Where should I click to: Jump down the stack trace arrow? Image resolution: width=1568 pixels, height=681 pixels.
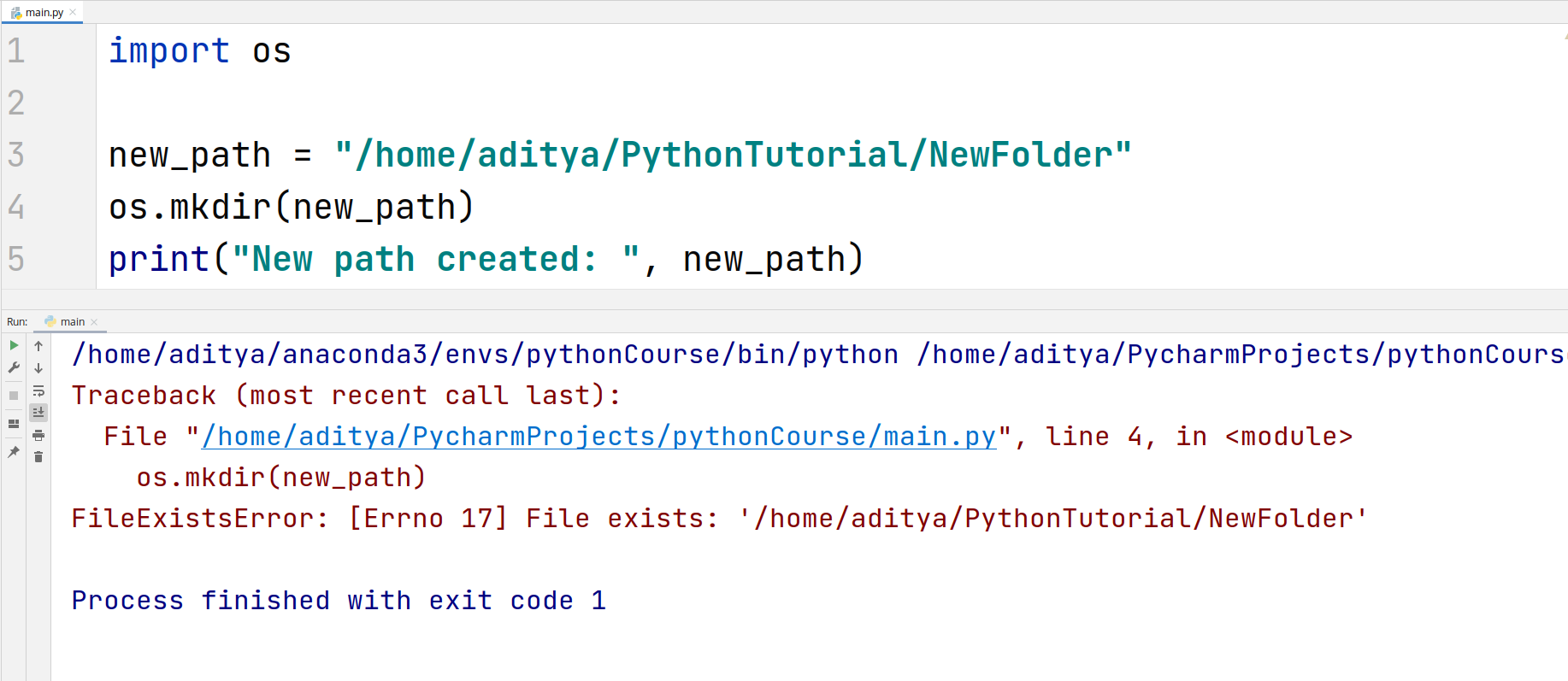[38, 368]
